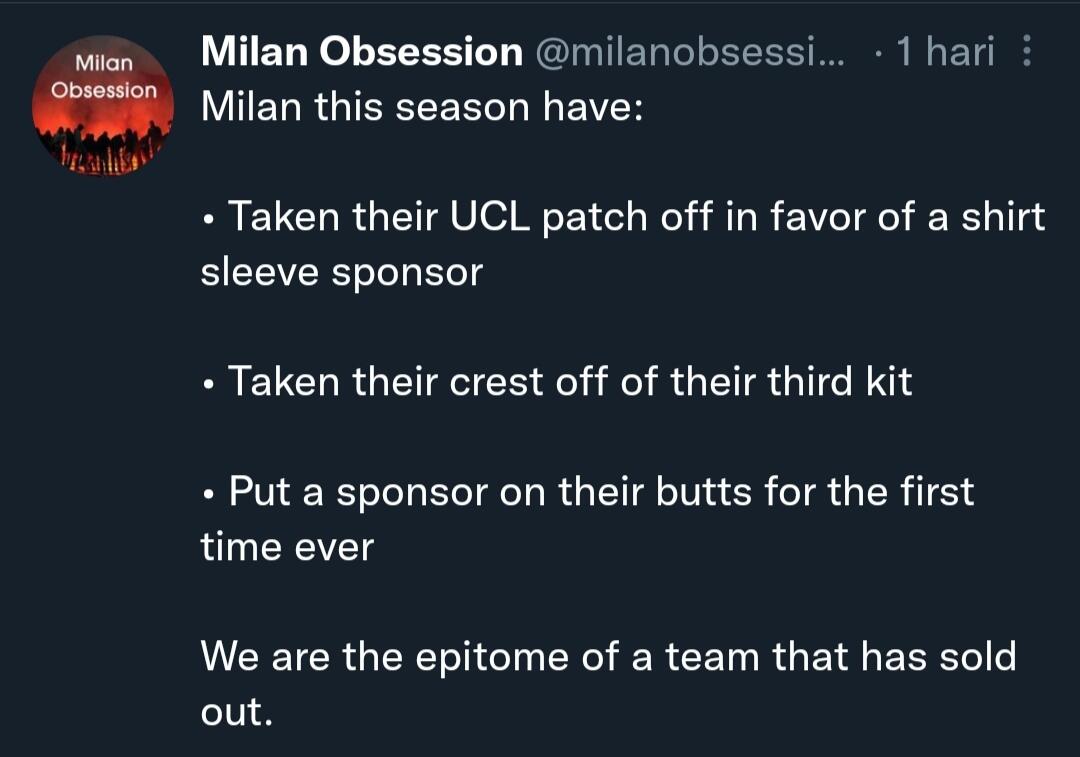Click the "Obsession" text inside the avatar

pos(103,90)
